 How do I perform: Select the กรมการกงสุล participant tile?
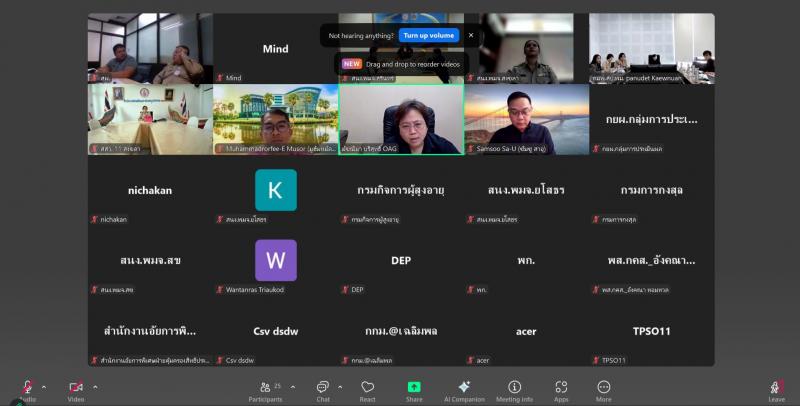[x=652, y=190]
